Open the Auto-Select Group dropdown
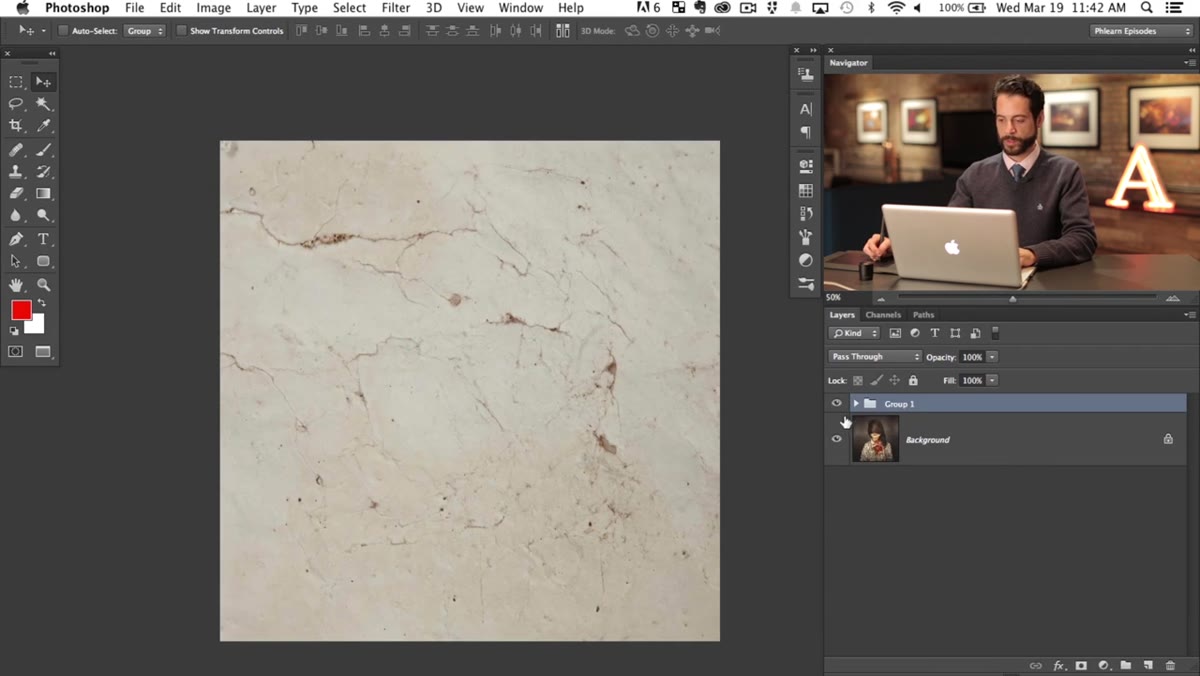The image size is (1200, 676). pos(145,31)
